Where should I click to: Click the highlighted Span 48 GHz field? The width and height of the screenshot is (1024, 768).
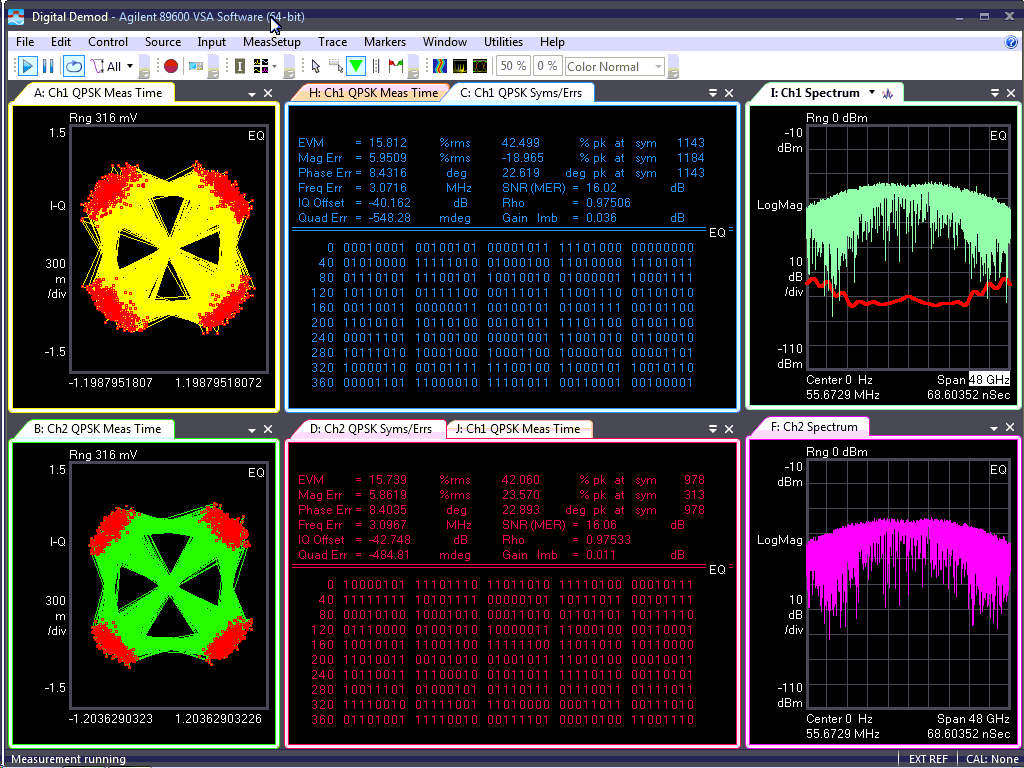click(988, 379)
